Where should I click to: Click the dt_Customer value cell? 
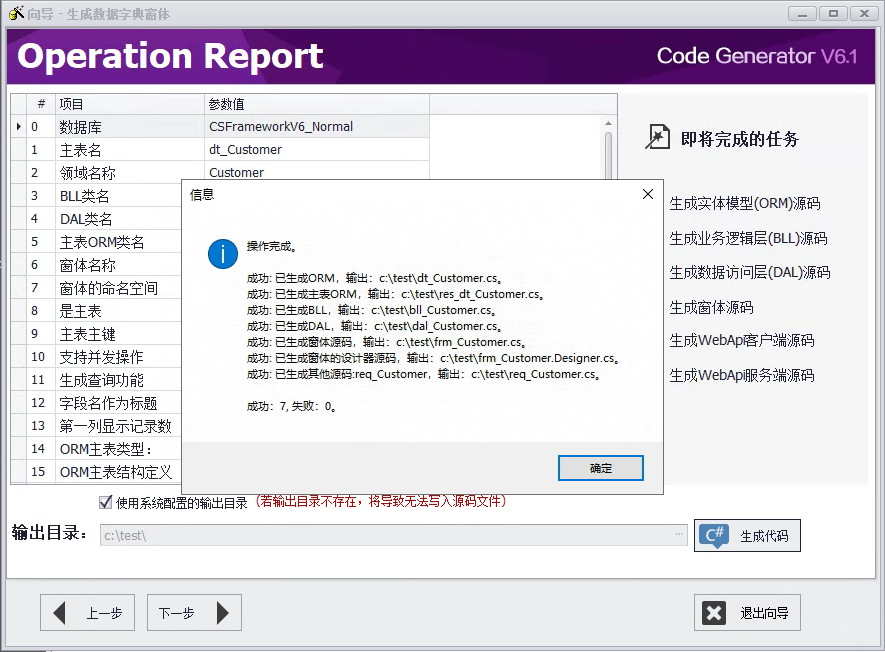click(x=317, y=150)
